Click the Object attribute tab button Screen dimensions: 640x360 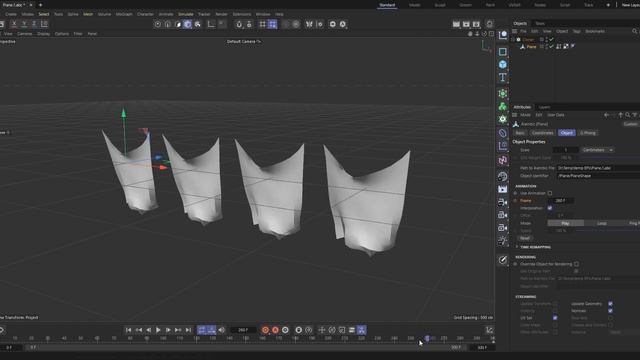tap(567, 133)
